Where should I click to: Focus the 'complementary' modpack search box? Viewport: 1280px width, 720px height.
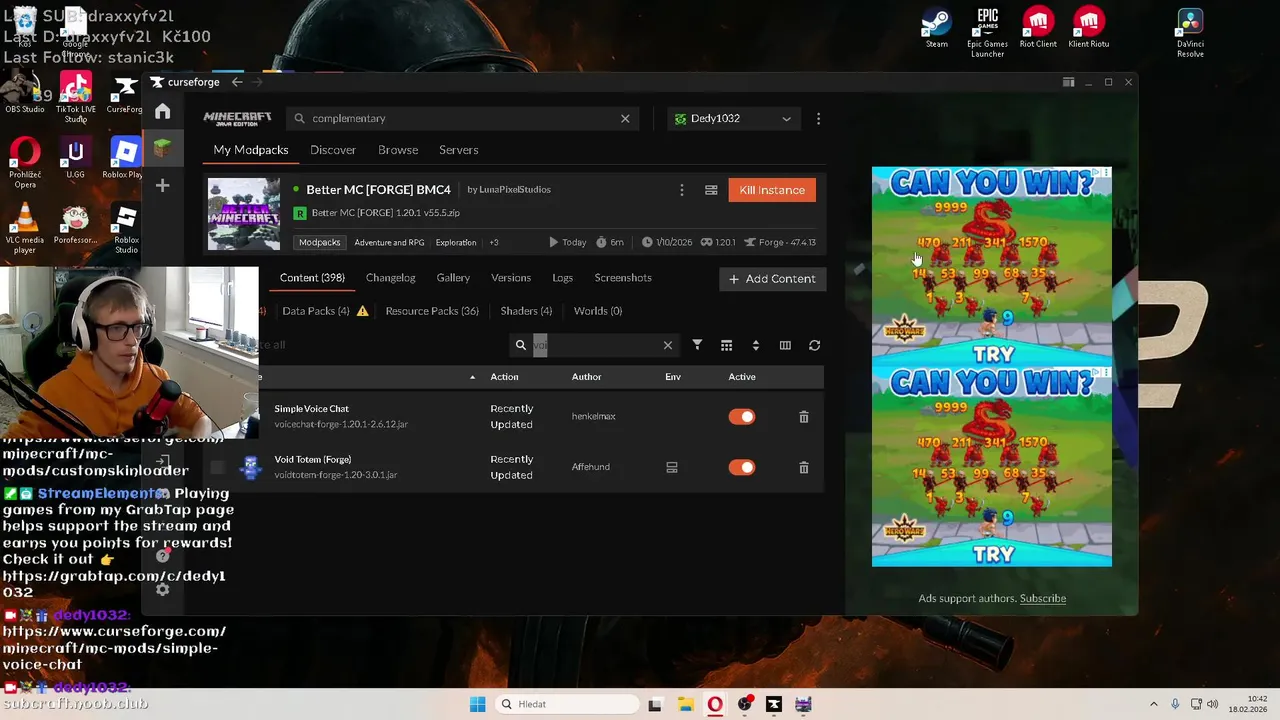463,118
